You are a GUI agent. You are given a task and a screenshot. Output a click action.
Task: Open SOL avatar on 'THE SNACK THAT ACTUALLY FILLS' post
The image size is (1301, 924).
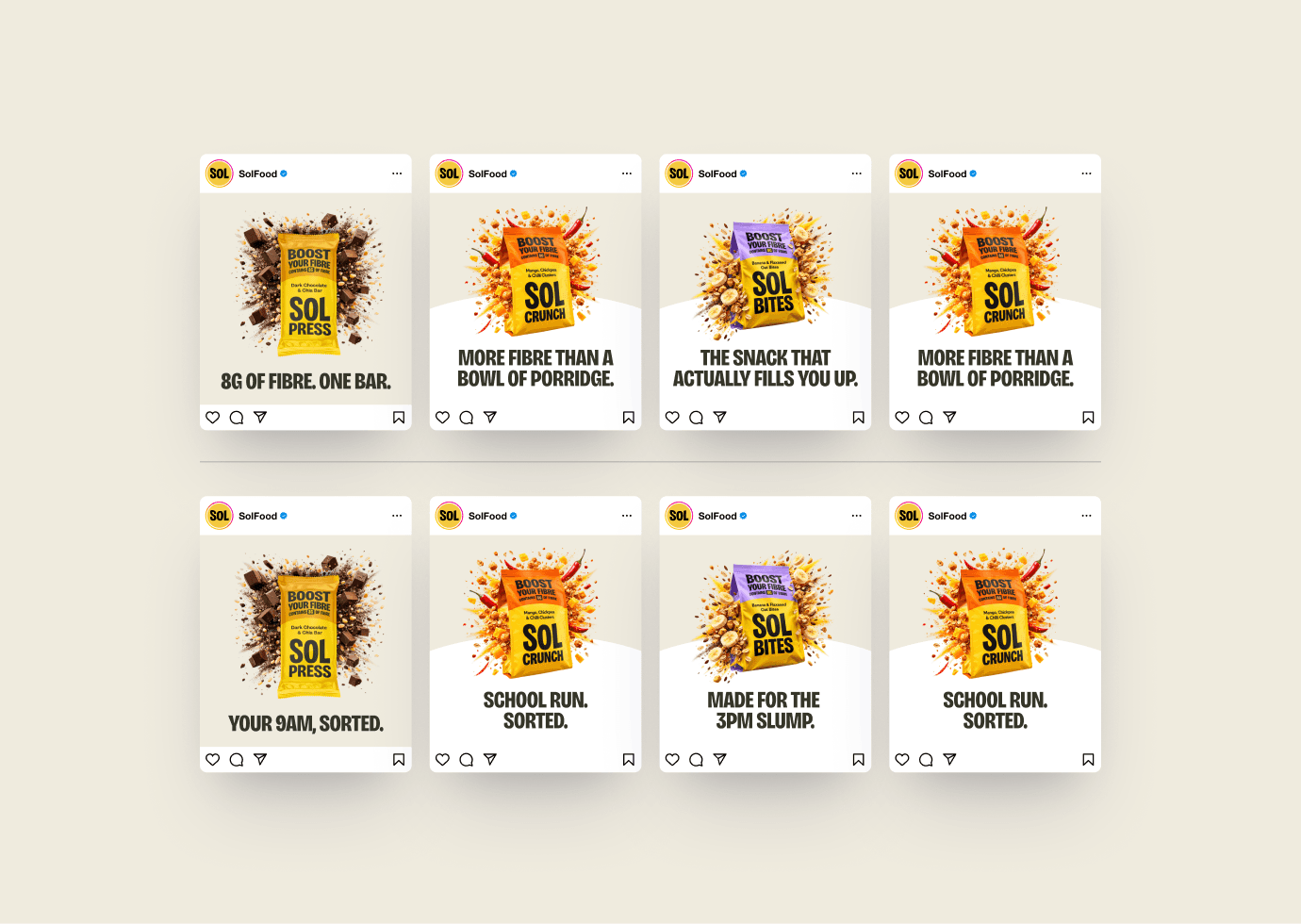click(679, 173)
